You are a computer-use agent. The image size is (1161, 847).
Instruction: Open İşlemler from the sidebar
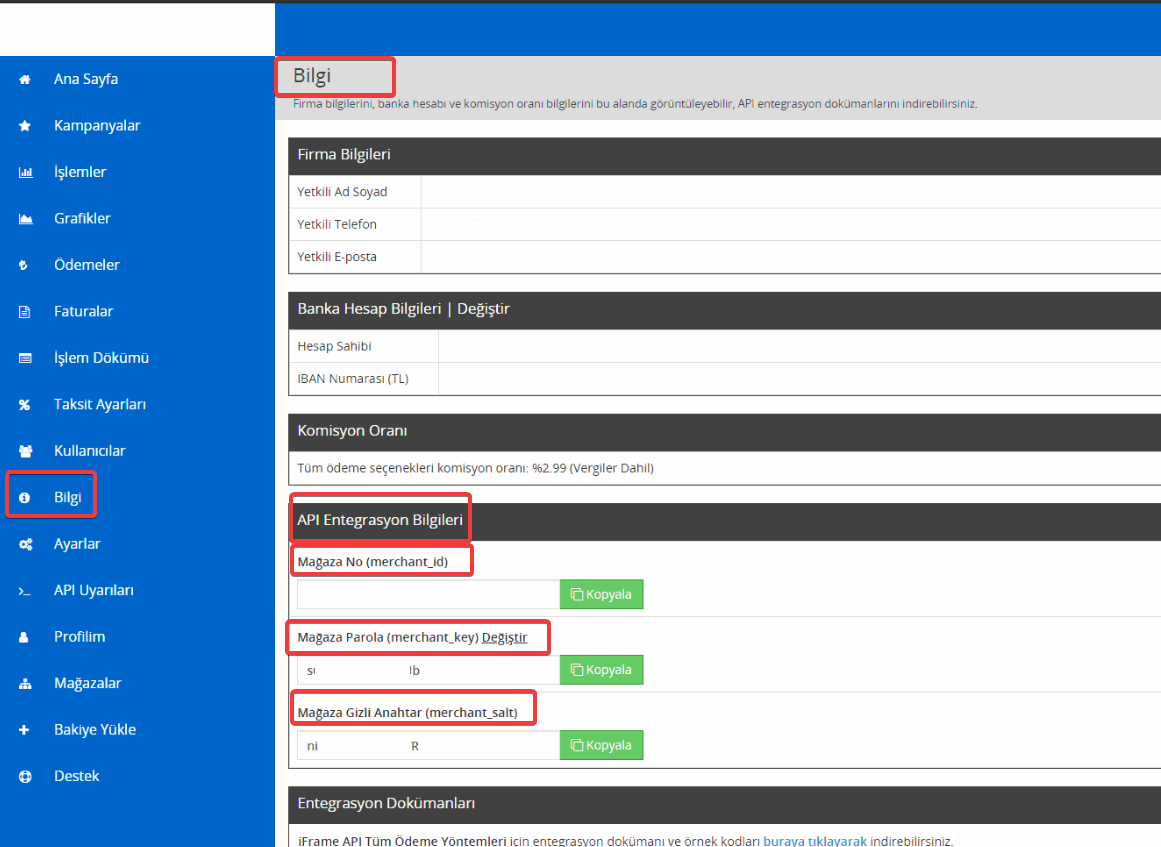[80, 173]
